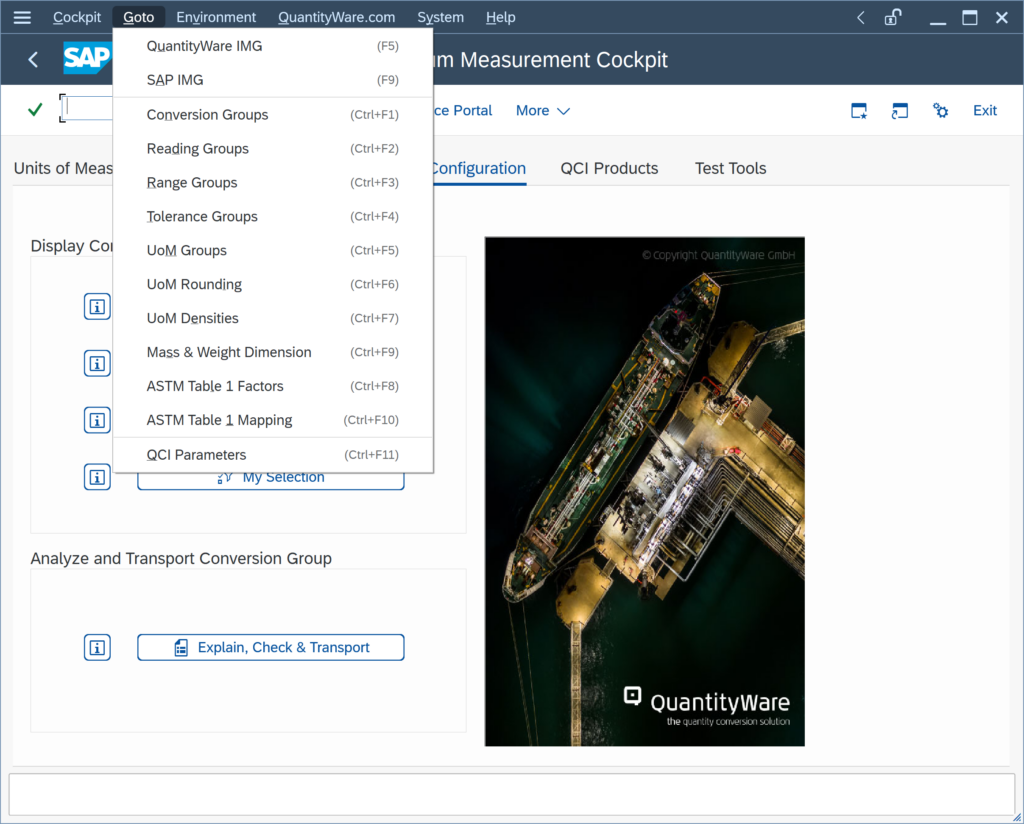Open the hamburger menu icon
The image size is (1024, 824).
click(22, 18)
